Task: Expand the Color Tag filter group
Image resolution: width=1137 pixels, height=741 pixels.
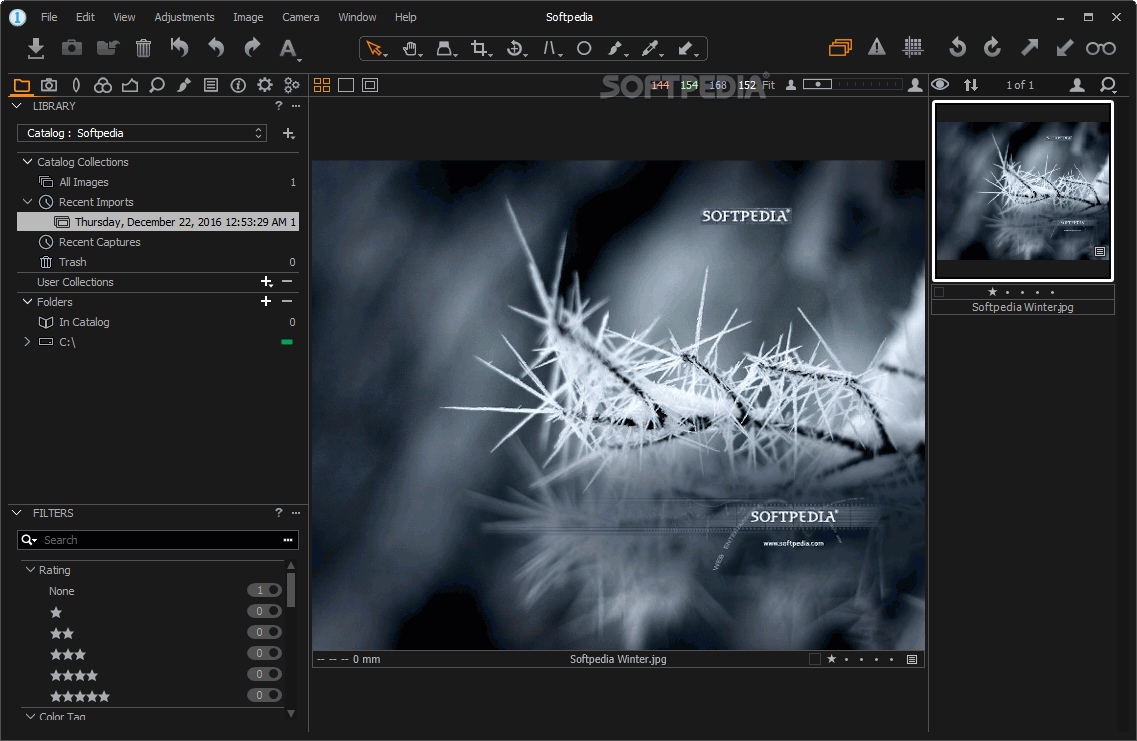Action: 30,716
